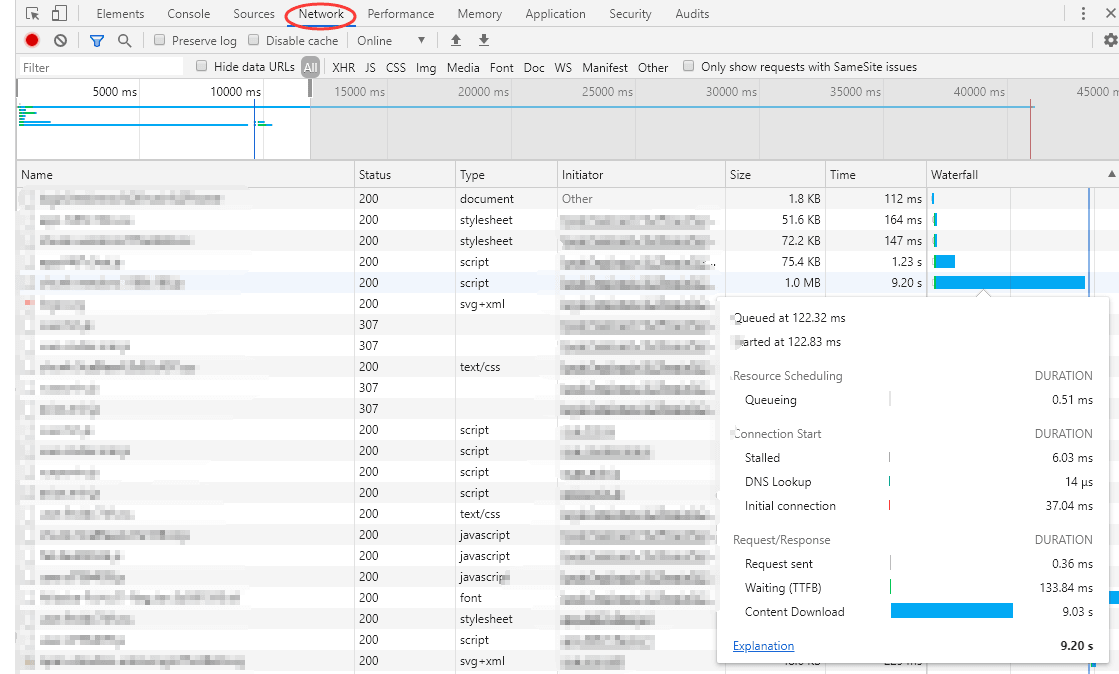The height and width of the screenshot is (674, 1119).
Task: Filter requests by Media
Action: [x=463, y=67]
